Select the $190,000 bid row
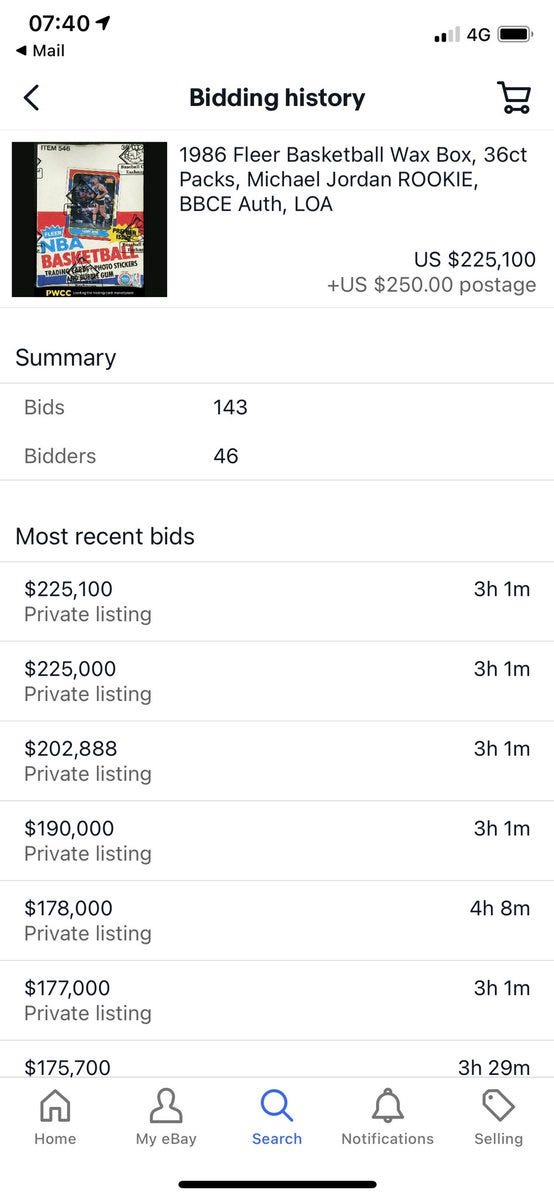This screenshot has width=554, height=1200. pos(277,841)
